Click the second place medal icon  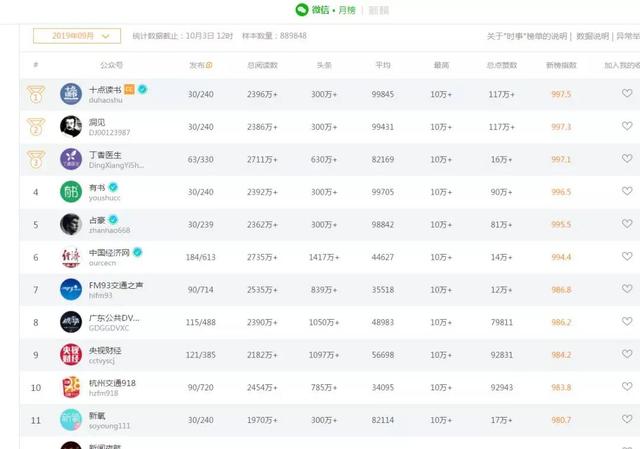[x=36, y=127]
